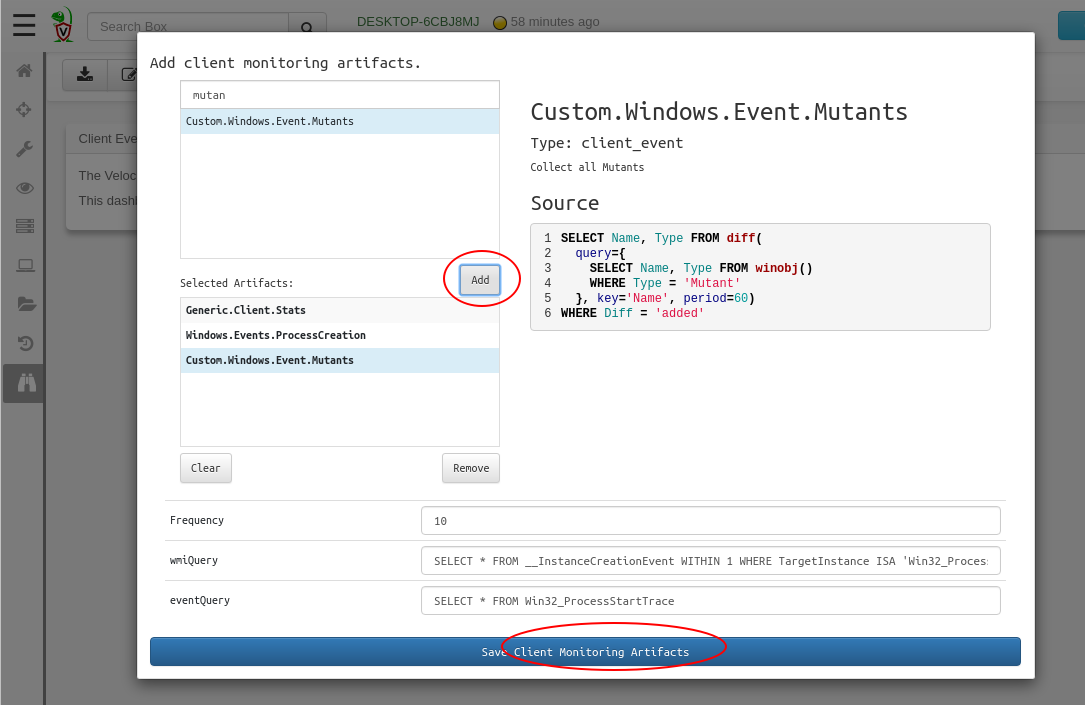Open the laptop Host Information icon

pos(24,265)
